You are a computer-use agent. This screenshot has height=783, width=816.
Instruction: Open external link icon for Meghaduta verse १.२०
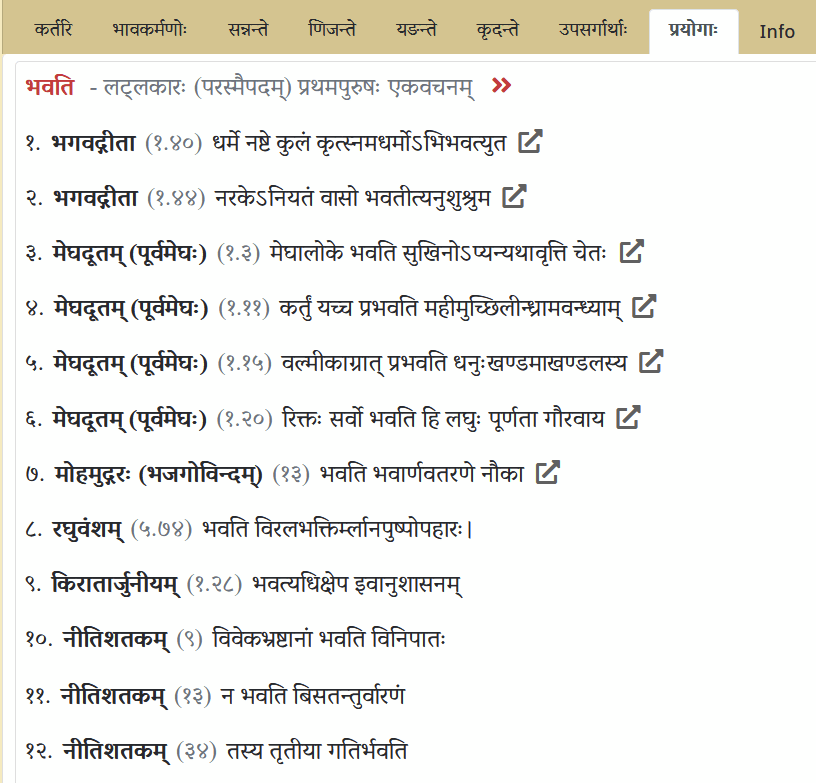pos(627,417)
